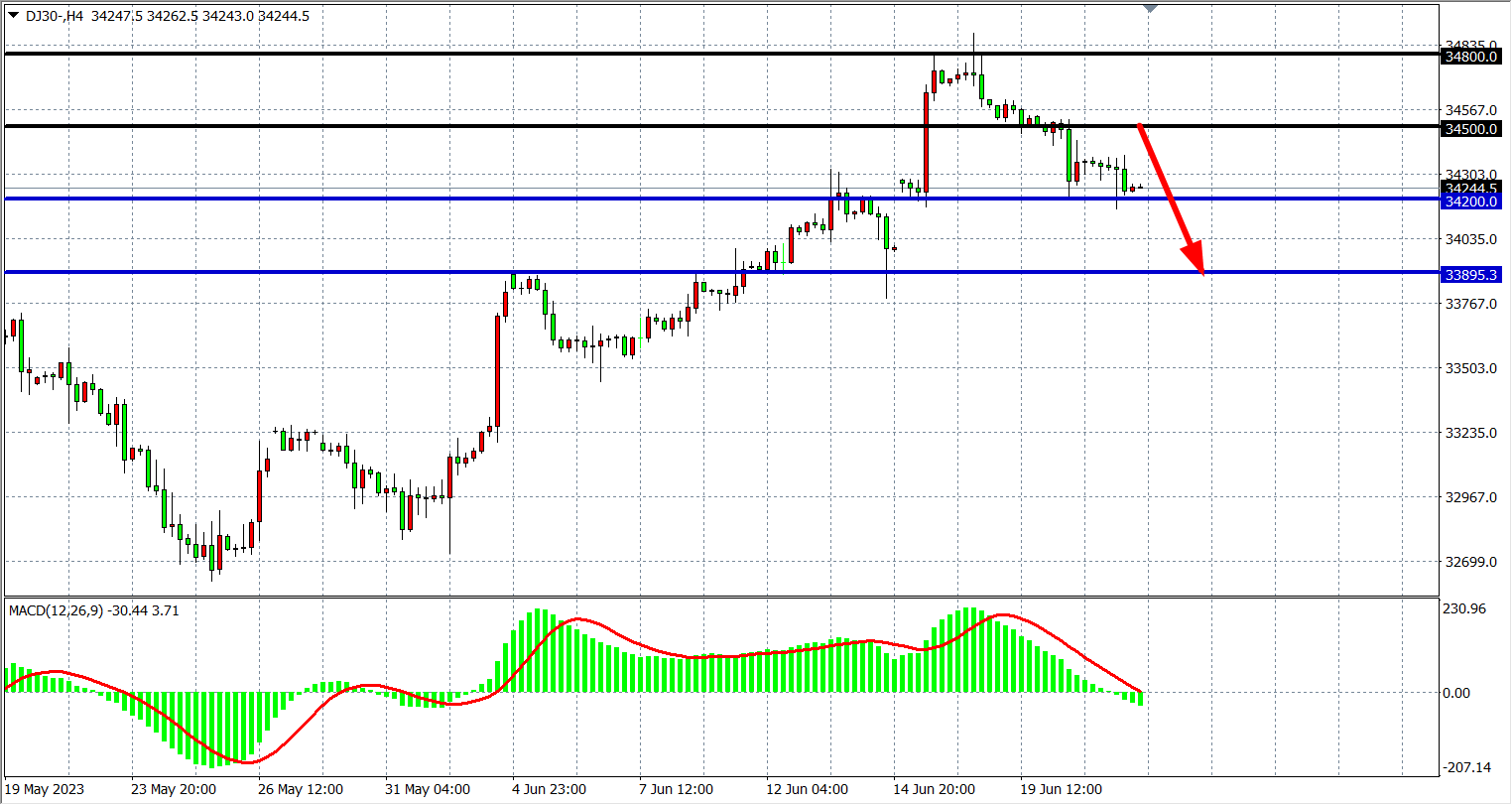The height and width of the screenshot is (805, 1512).
Task: Open the one-click trading arrow beside DJ30-,H4
Action: [x=13, y=15]
